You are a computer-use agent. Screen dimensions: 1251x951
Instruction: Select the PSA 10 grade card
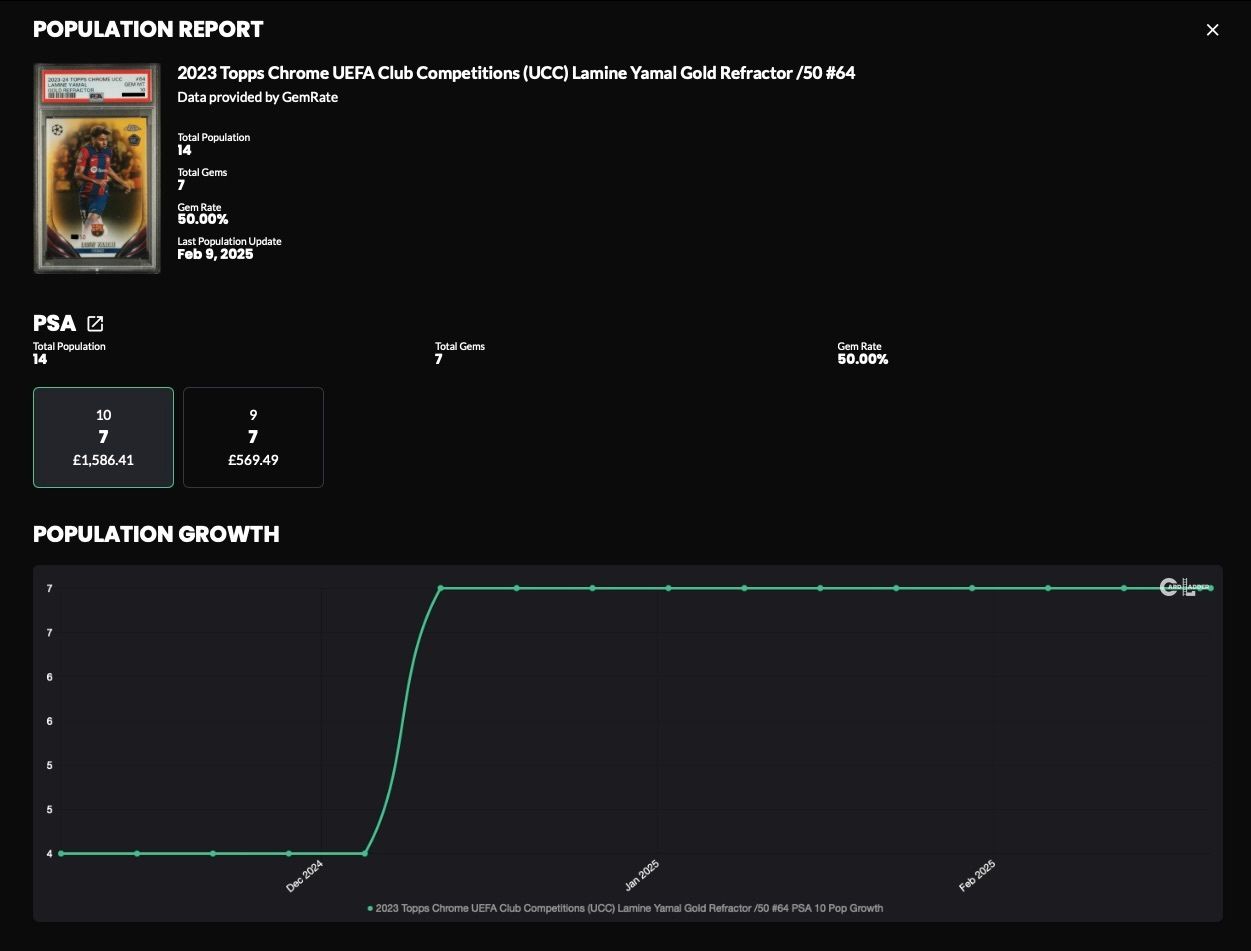click(x=103, y=437)
